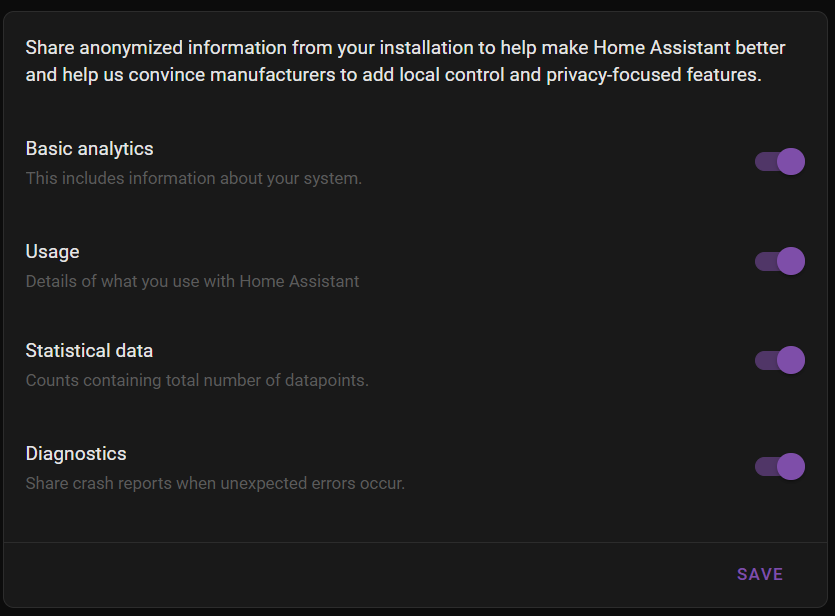Select the Basic analytics heading

point(89,149)
